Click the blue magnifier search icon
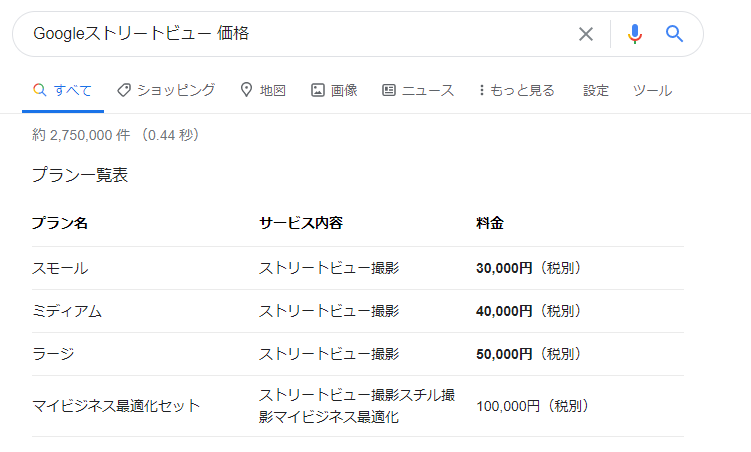The height and width of the screenshot is (452, 751). point(674,34)
